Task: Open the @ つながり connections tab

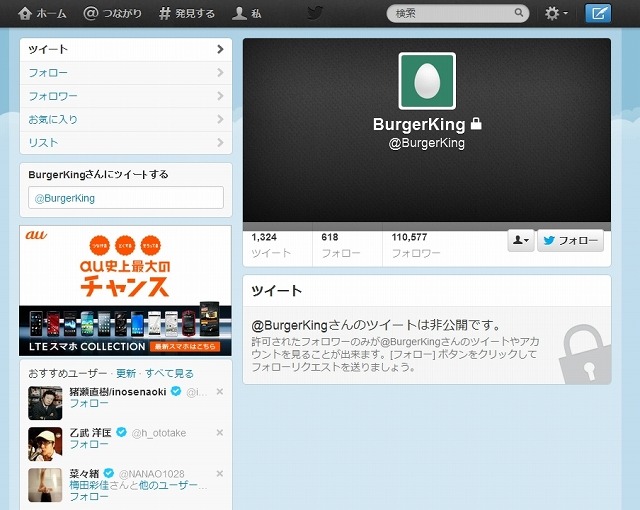Action: pos(112,13)
